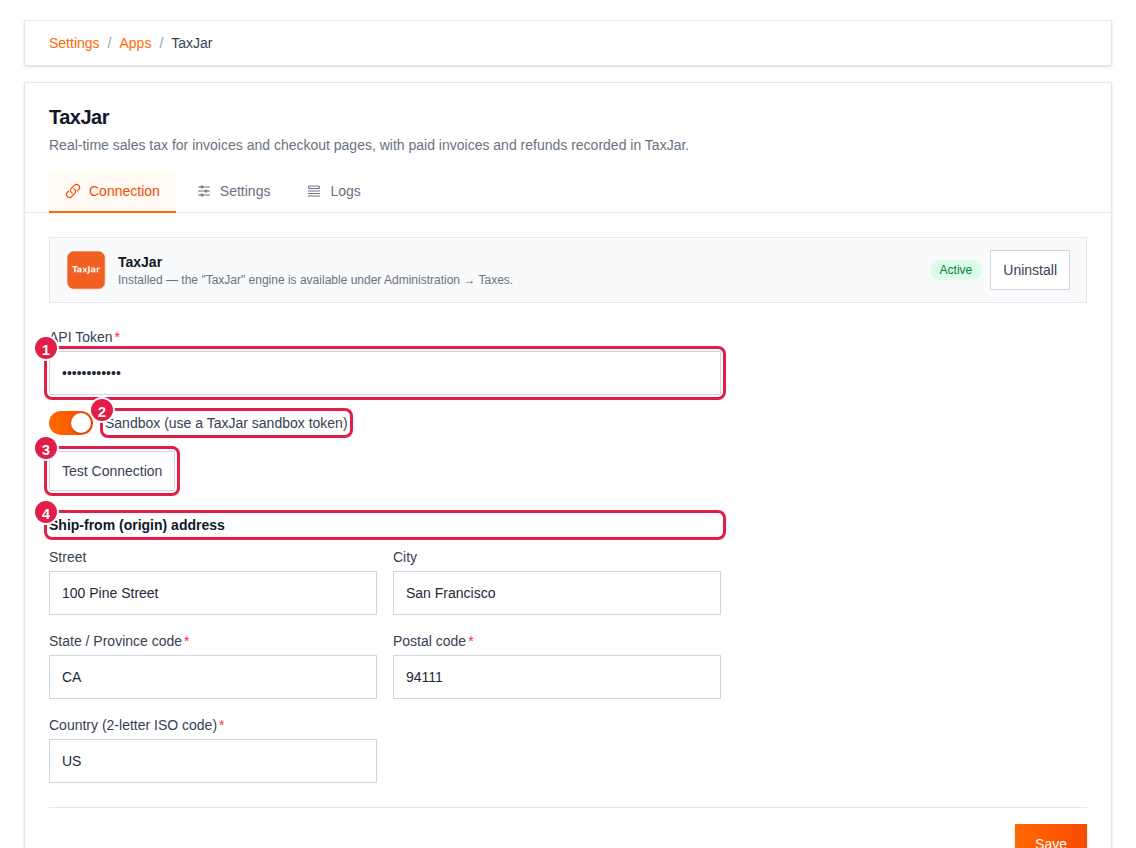
Task: Open the Connection tab
Action: [112, 191]
